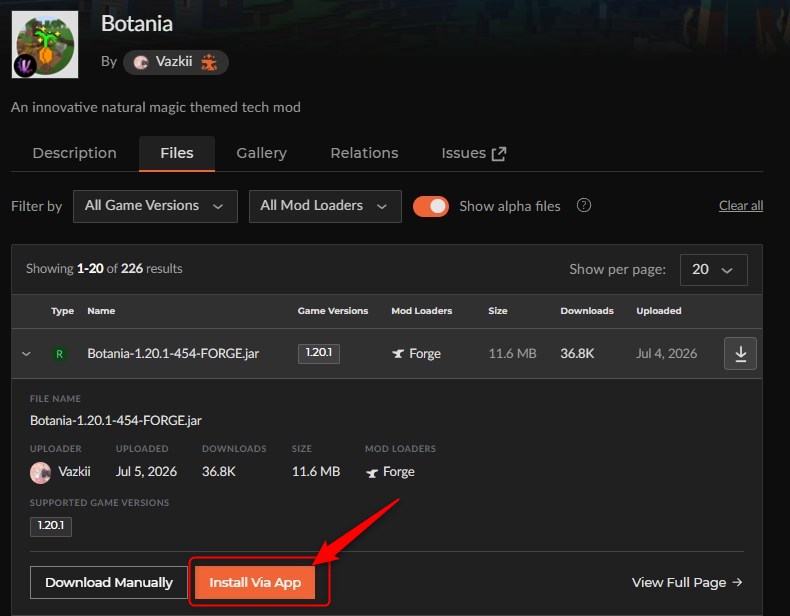Viewport: 790px width, 616px height.
Task: Collapse the expanded Botania file row chevron
Action: click(x=26, y=354)
